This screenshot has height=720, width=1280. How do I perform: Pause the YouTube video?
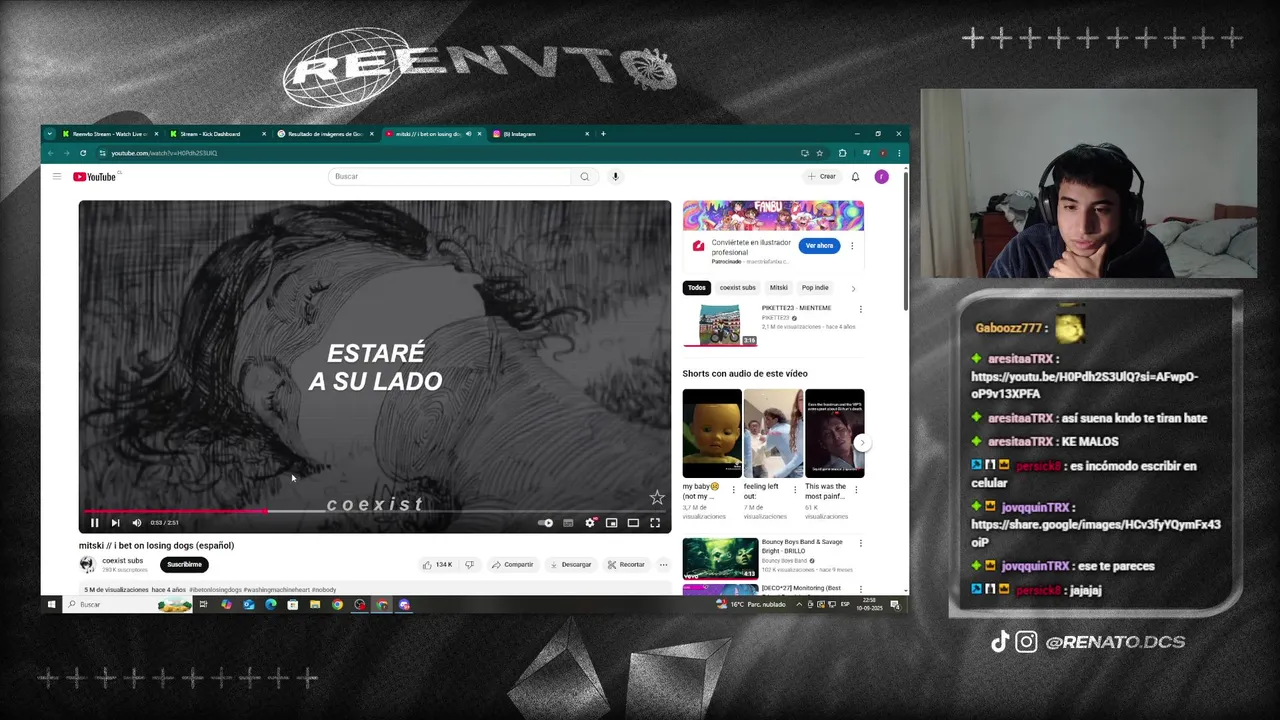94,522
